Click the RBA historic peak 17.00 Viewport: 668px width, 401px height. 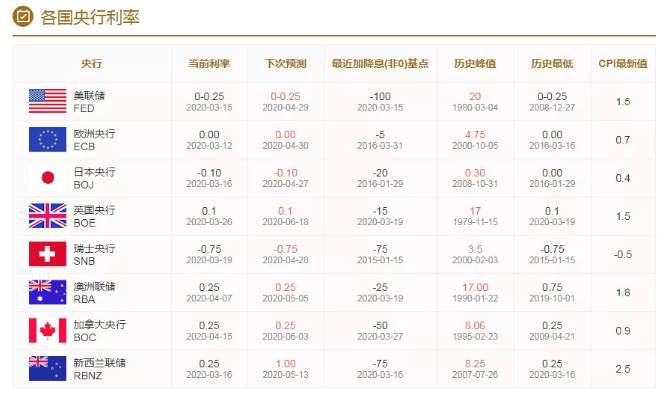click(x=475, y=287)
